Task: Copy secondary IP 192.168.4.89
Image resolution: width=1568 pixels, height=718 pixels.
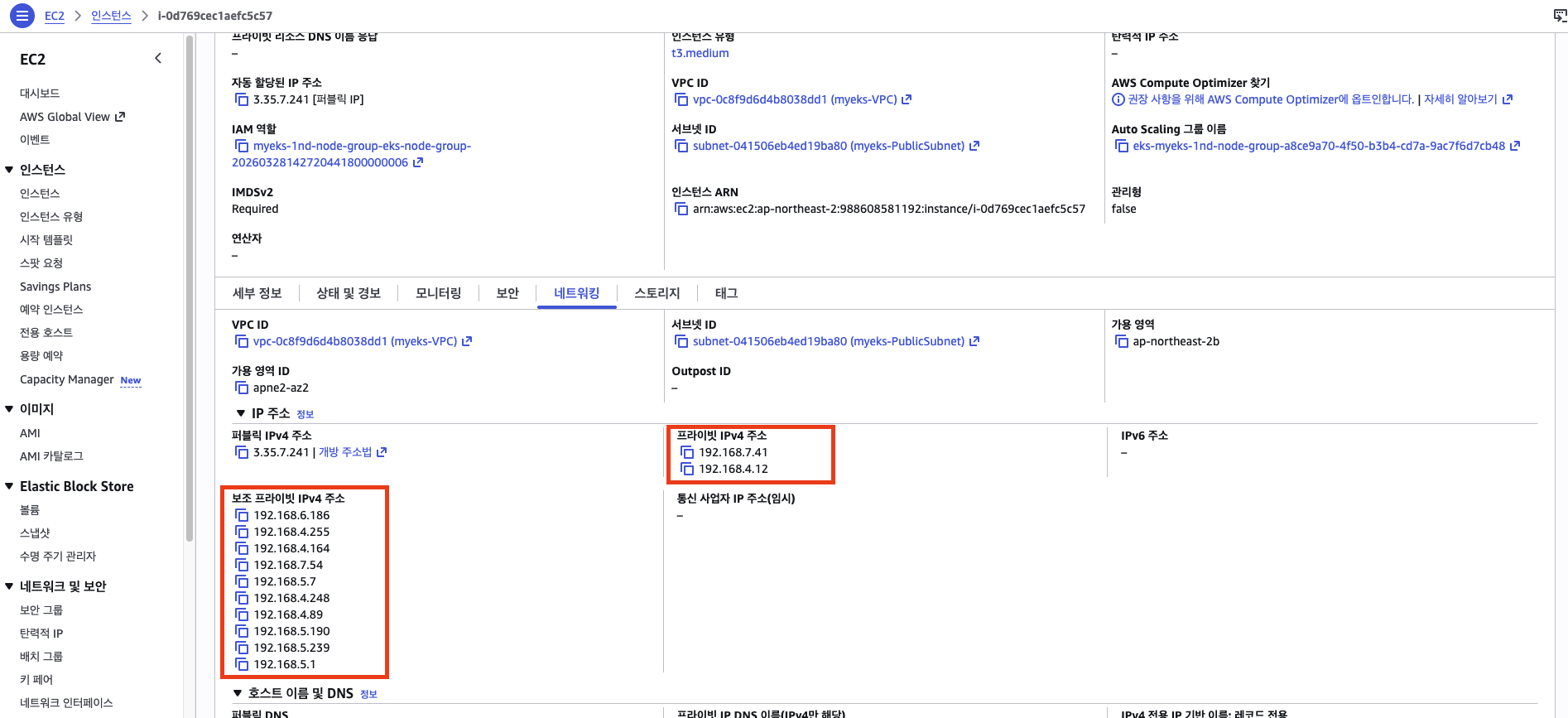Action: (242, 614)
